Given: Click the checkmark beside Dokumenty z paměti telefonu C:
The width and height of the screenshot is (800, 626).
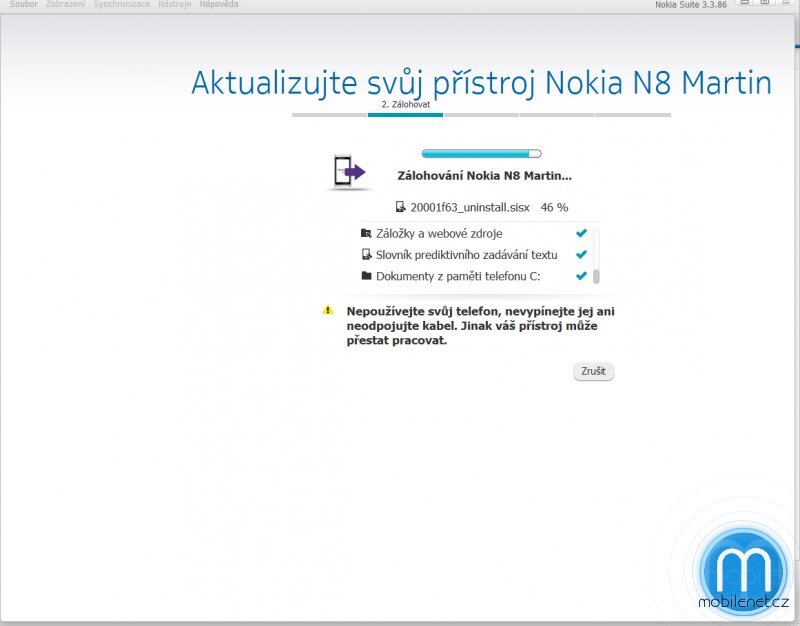Looking at the screenshot, I should [x=581, y=276].
